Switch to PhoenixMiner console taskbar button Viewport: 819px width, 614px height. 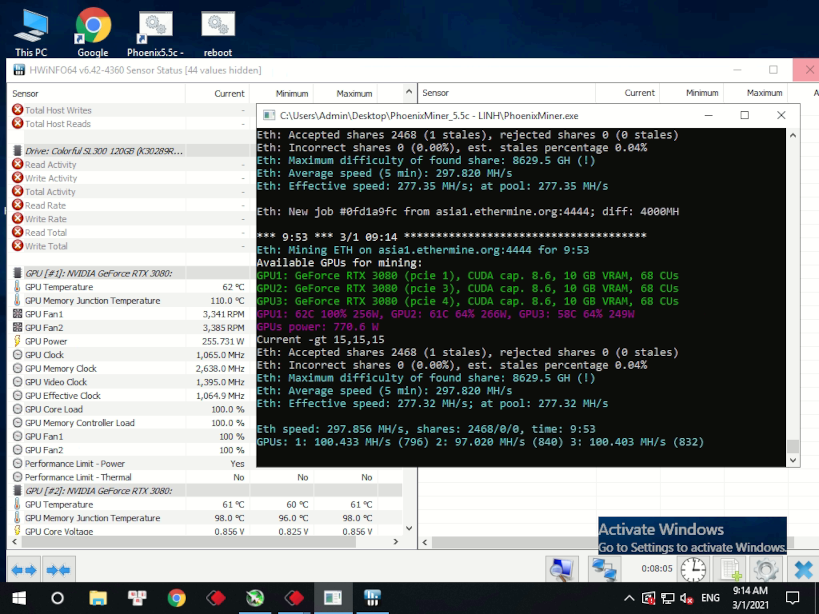coord(333,598)
